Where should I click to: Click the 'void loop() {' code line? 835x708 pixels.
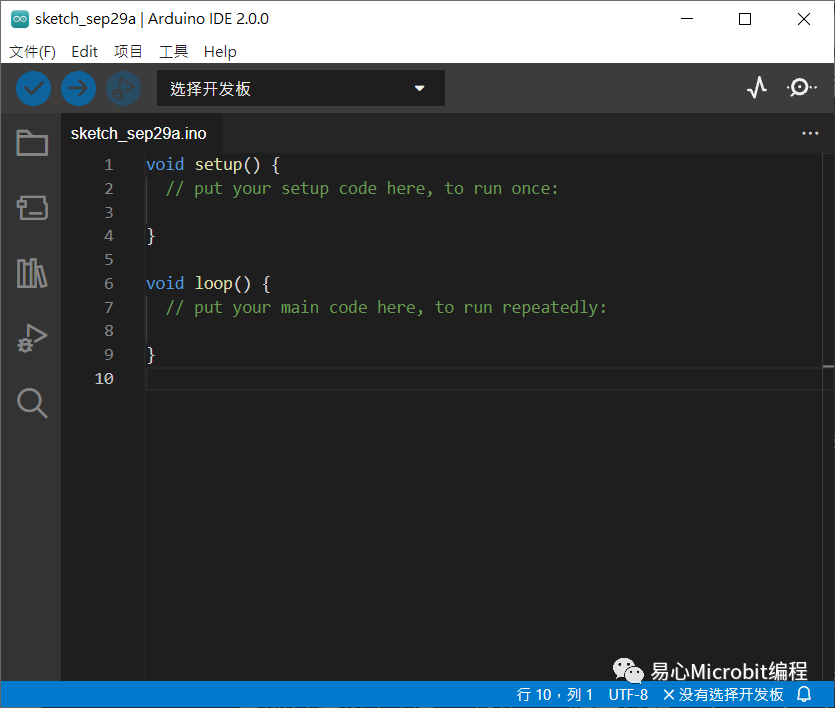point(208,283)
